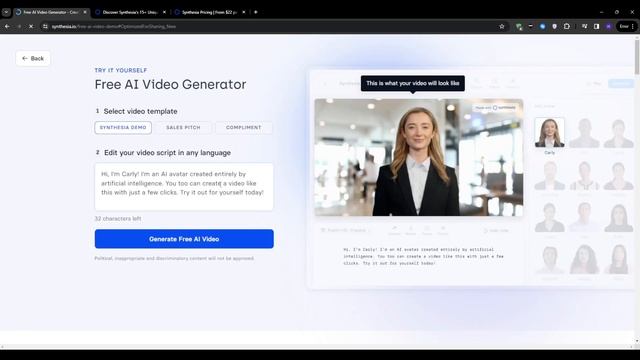The height and width of the screenshot is (360, 640).
Task: Close the Synthesia Pricing tab
Action: tap(244, 12)
